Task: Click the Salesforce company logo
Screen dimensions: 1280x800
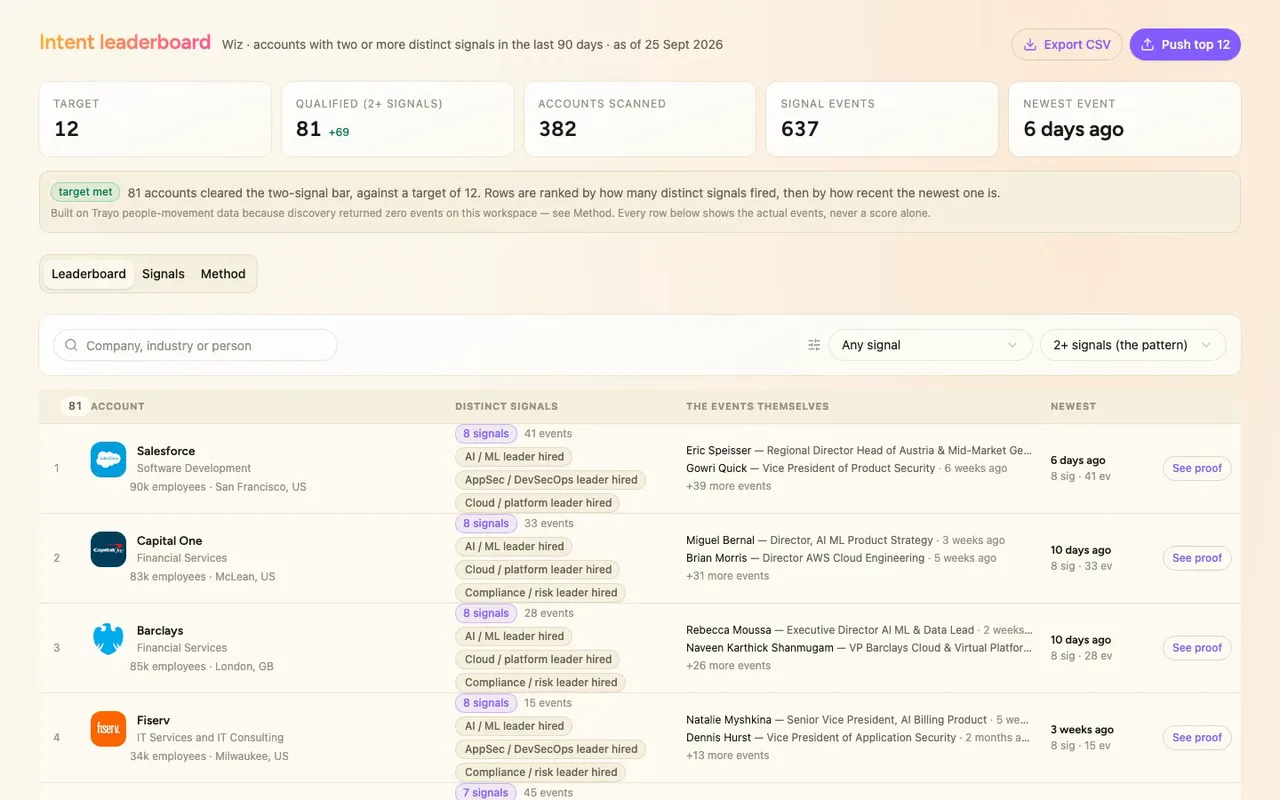Action: point(108,459)
